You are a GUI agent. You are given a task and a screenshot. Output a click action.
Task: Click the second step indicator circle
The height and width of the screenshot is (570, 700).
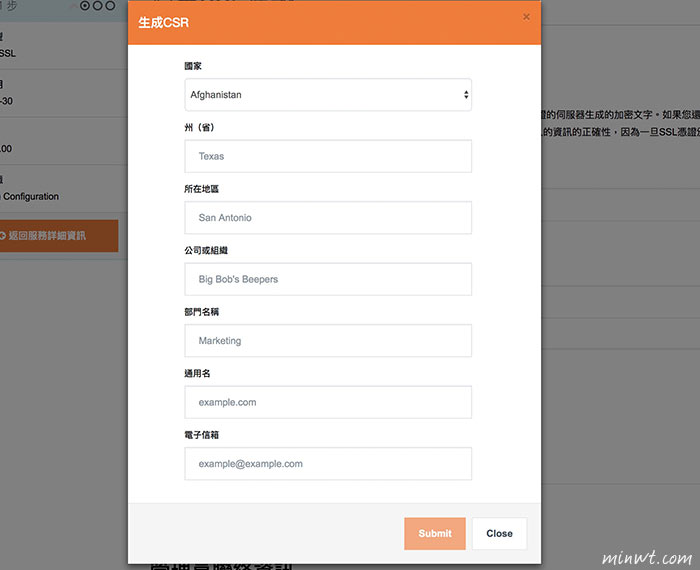point(97,6)
